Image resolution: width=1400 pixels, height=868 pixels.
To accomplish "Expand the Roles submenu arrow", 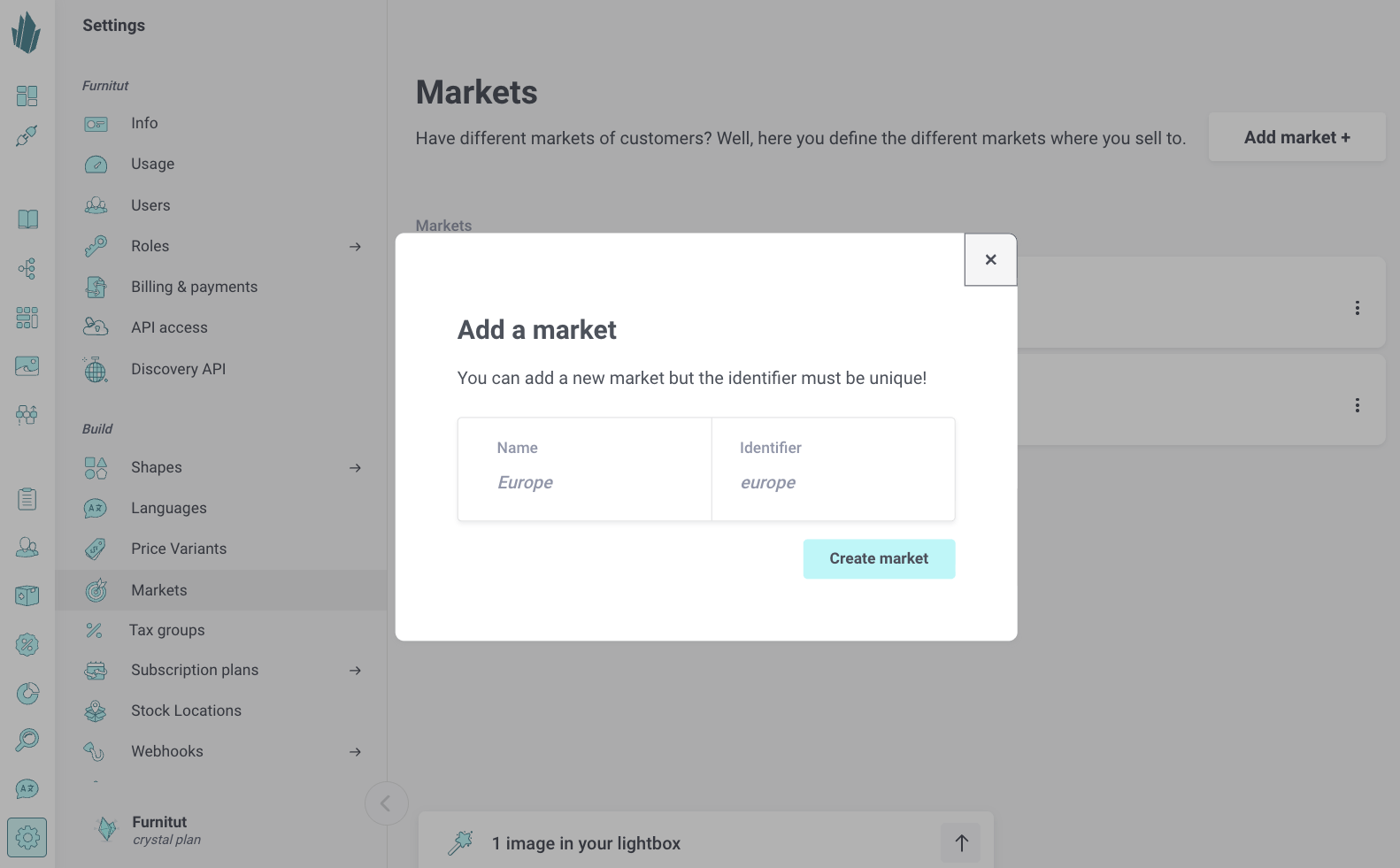I will [x=355, y=247].
